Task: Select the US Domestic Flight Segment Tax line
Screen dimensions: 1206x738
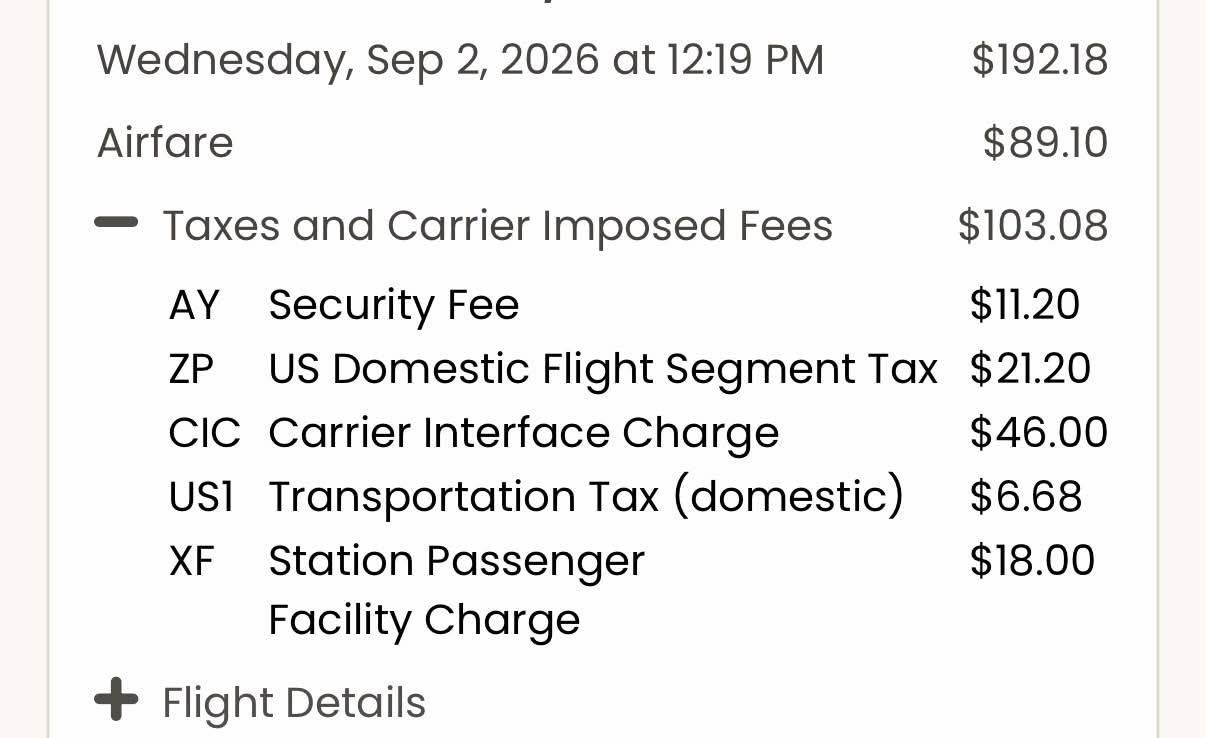Action: coord(630,369)
